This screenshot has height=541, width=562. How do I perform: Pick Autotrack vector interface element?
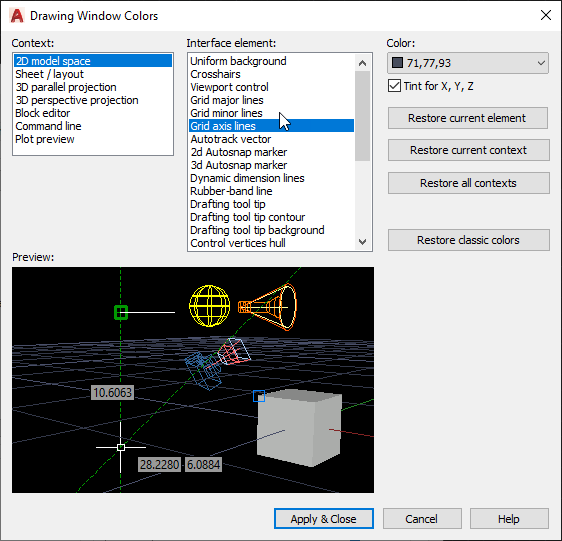230,139
